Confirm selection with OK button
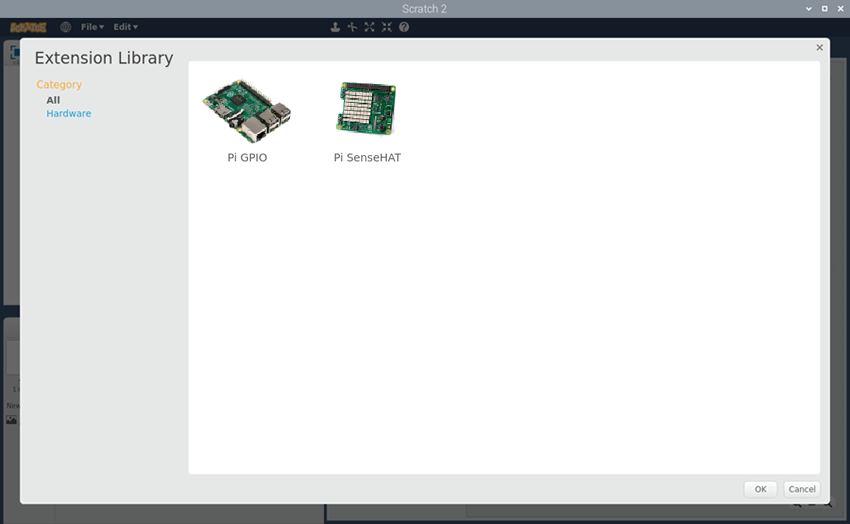Screen dimensions: 850x524 tap(761, 489)
